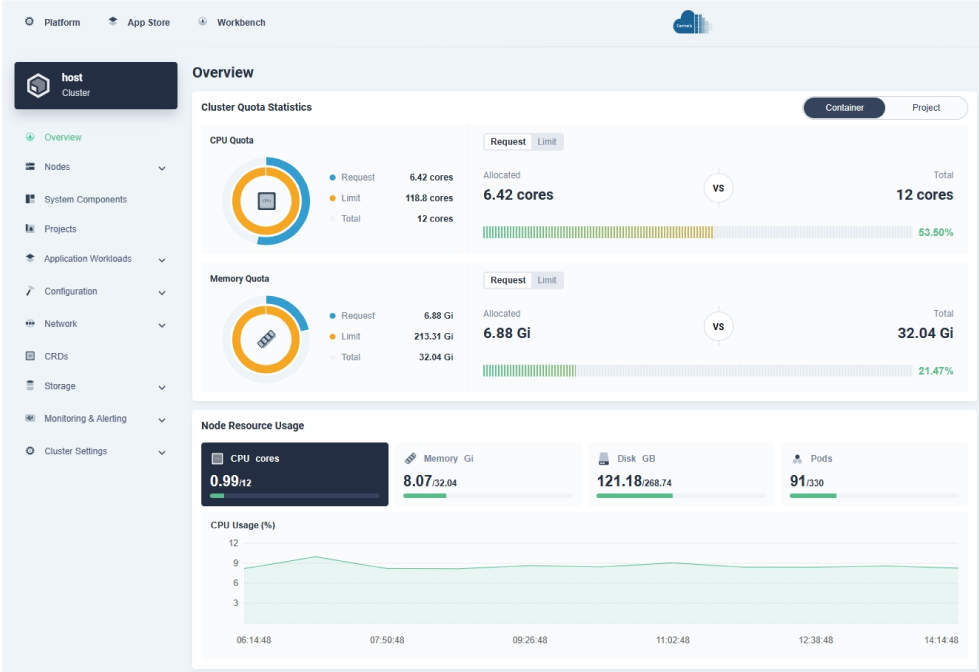
Task: Click the Workbench icon in top bar
Action: click(203, 22)
